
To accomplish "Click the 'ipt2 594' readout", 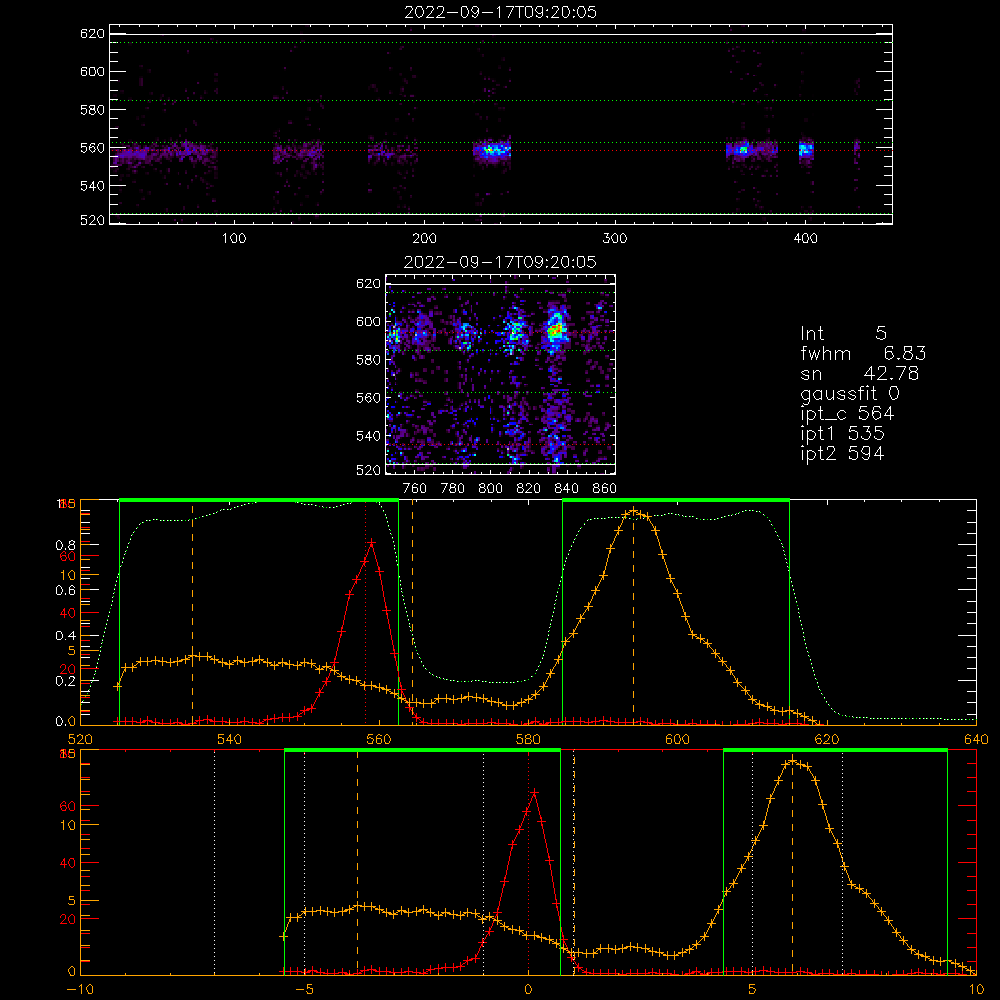I will [x=842, y=453].
